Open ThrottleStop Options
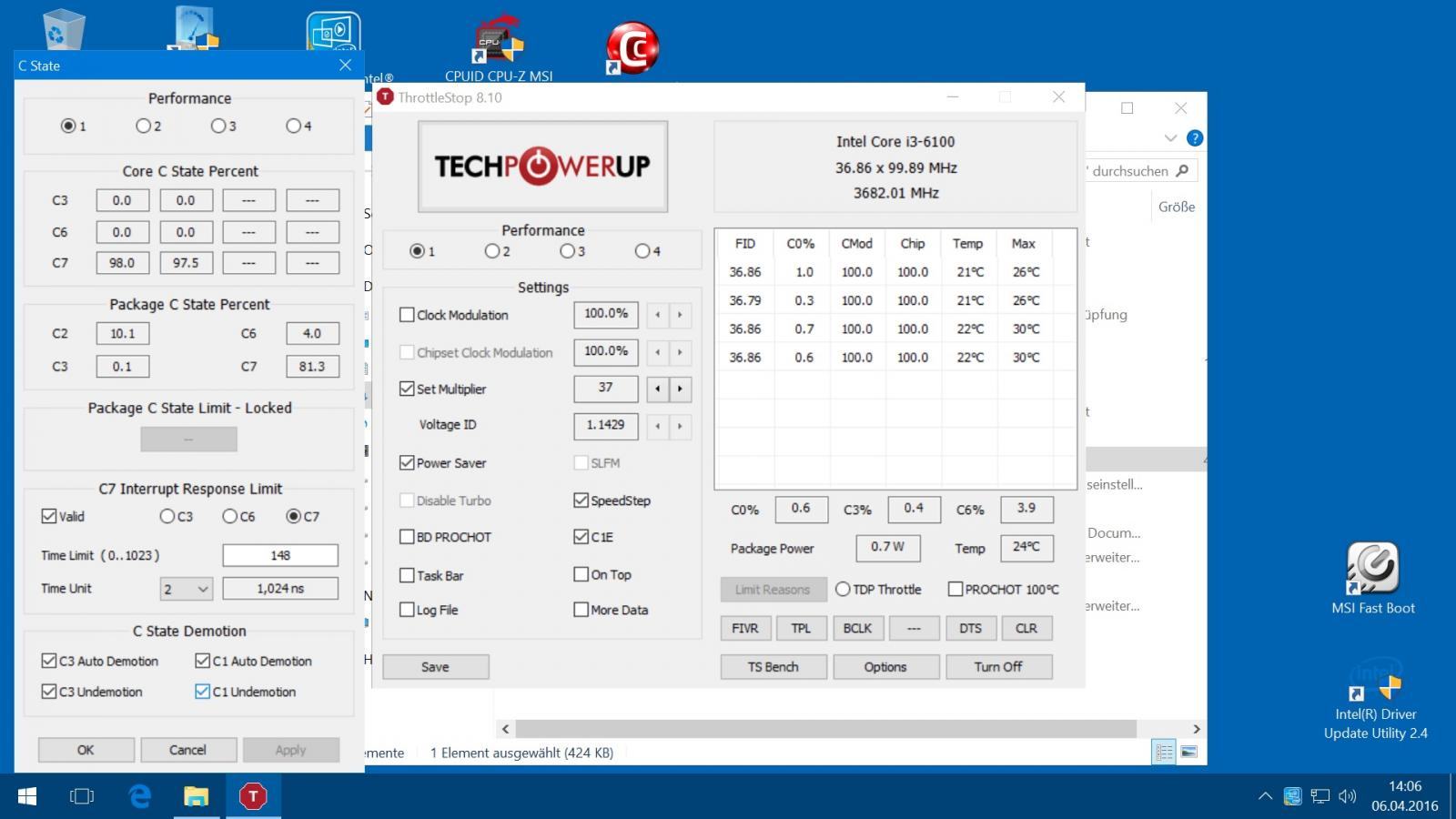Image resolution: width=1456 pixels, height=819 pixels. coord(885,667)
